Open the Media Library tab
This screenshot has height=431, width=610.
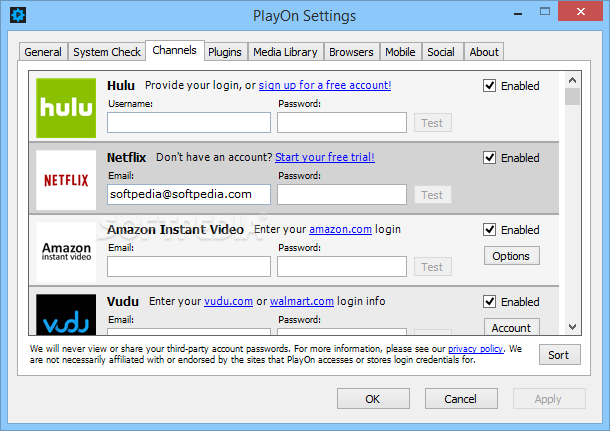click(285, 52)
